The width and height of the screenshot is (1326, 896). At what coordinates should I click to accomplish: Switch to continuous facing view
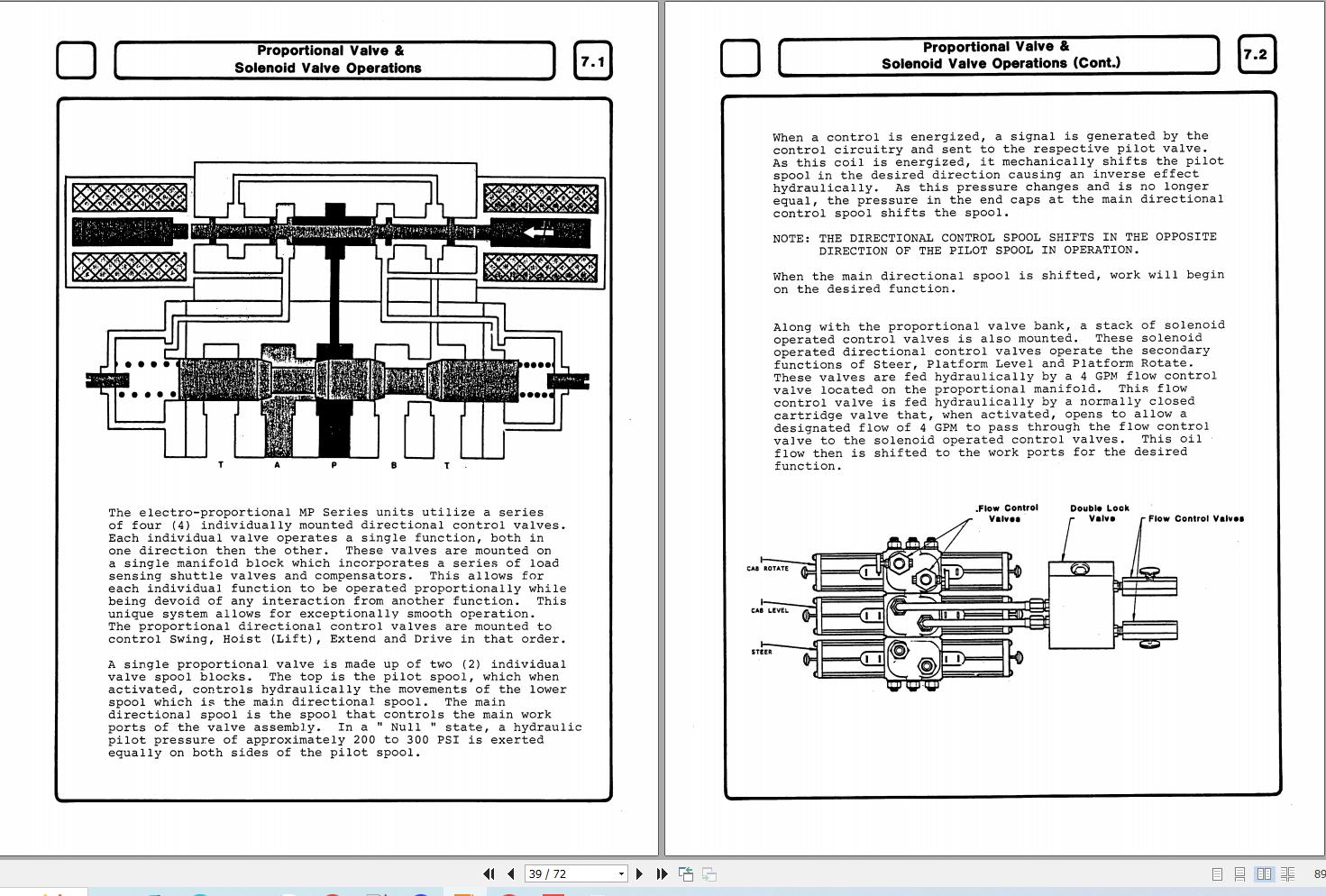[x=1287, y=873]
